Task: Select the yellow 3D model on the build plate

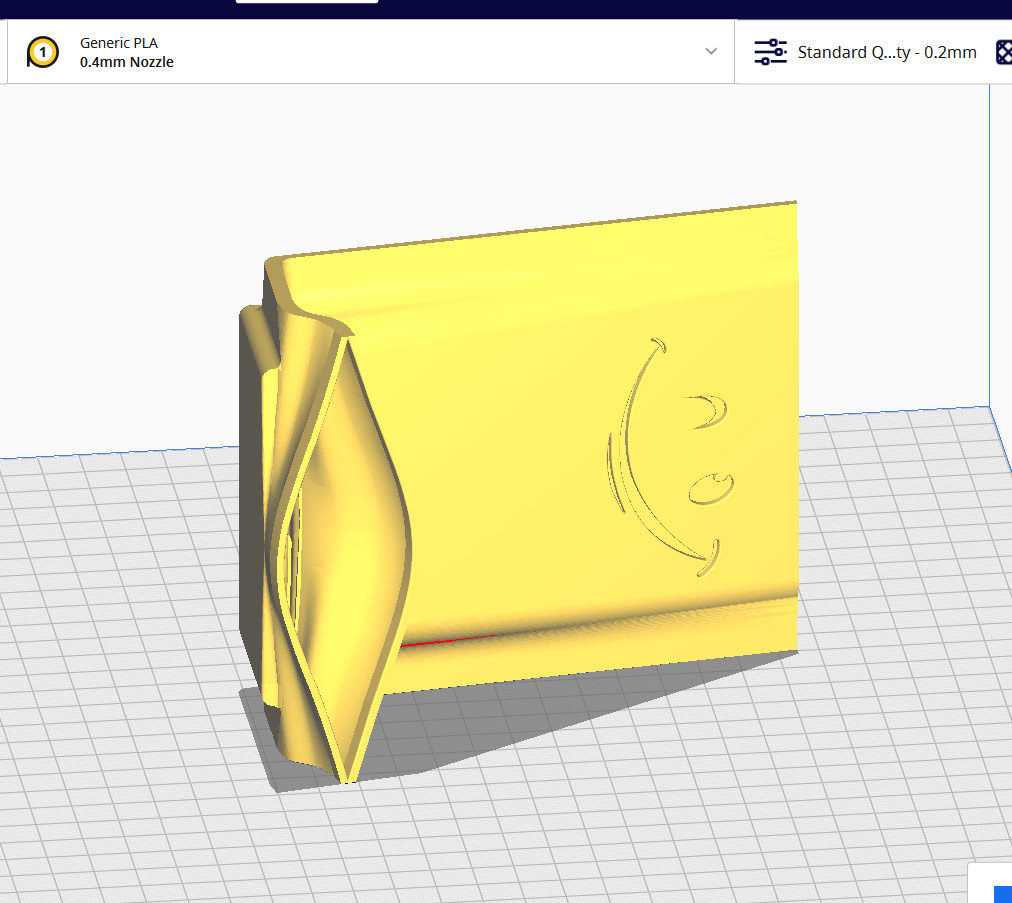Action: click(518, 494)
